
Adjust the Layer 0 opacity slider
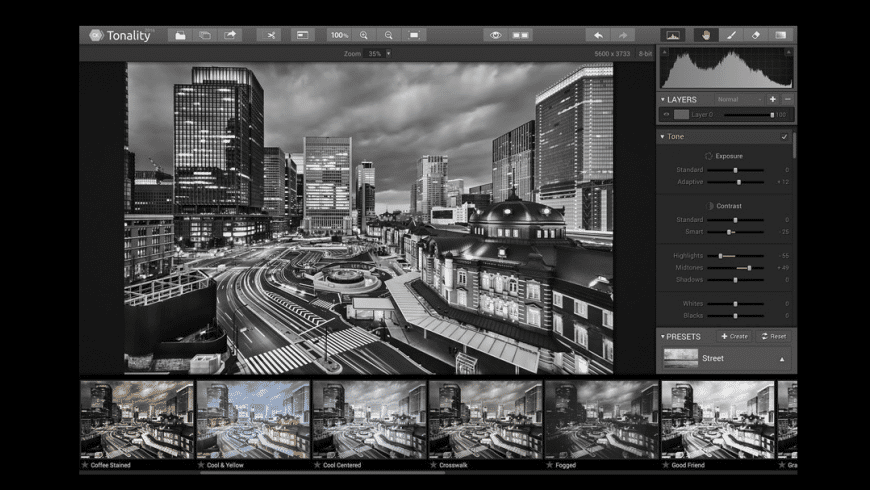tap(748, 115)
